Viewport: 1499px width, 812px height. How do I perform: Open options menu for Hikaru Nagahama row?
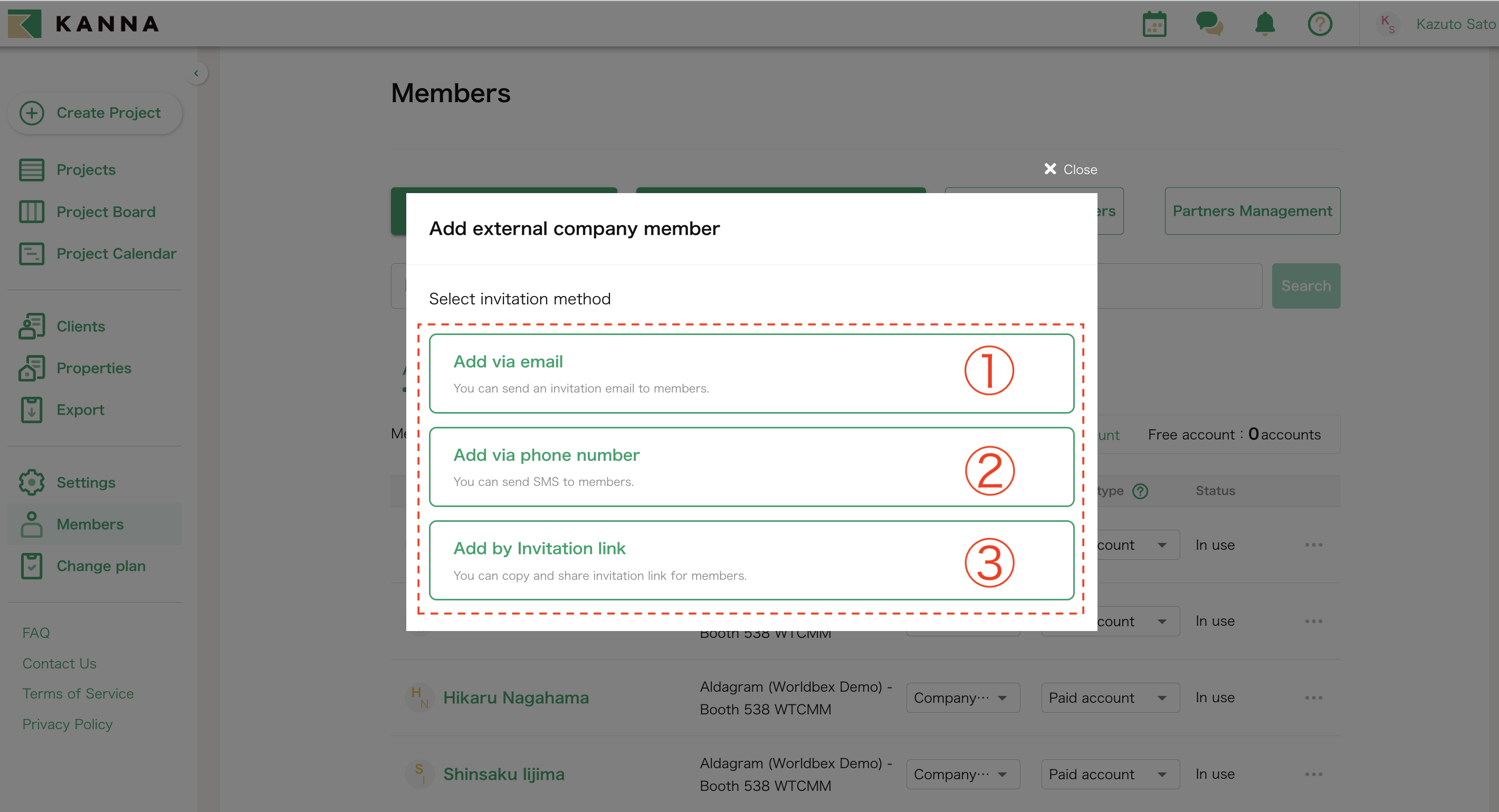point(1313,698)
